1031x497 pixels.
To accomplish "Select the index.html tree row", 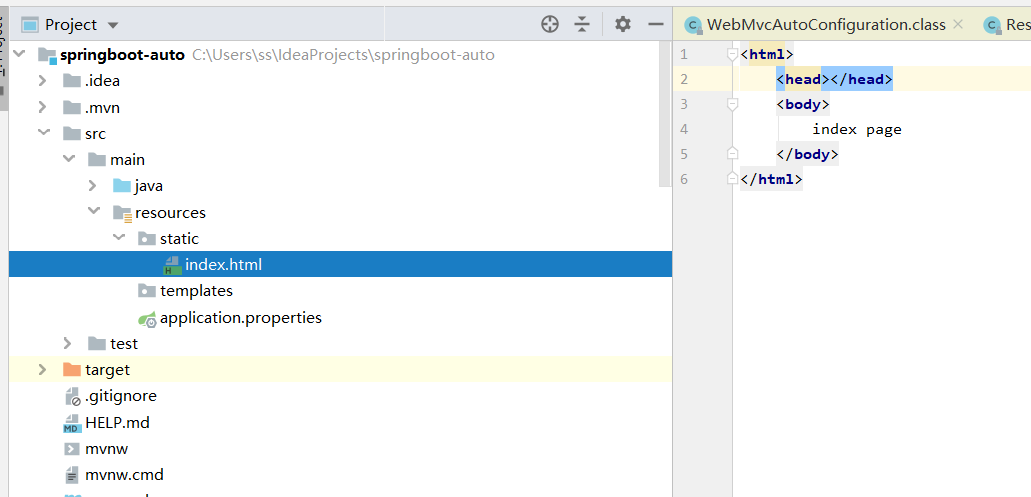I will [x=341, y=264].
